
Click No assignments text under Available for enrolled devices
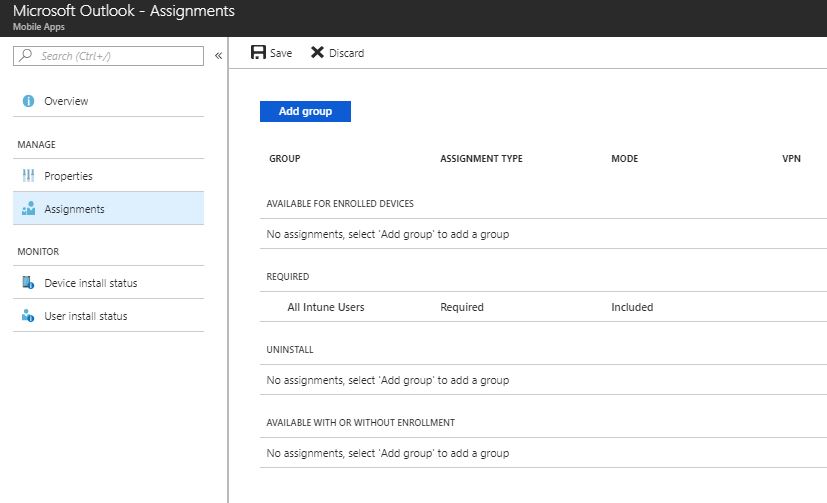(x=388, y=234)
